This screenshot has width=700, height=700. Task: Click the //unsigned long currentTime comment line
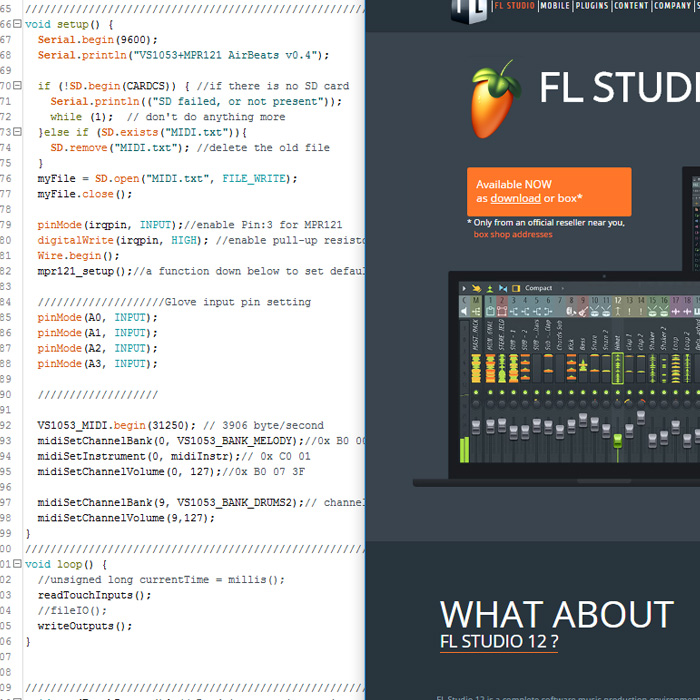pyautogui.click(x=161, y=579)
